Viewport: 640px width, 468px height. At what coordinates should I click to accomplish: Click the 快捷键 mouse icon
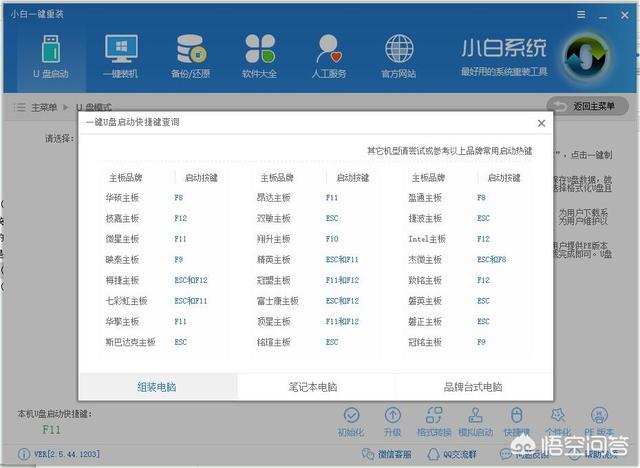coord(517,415)
